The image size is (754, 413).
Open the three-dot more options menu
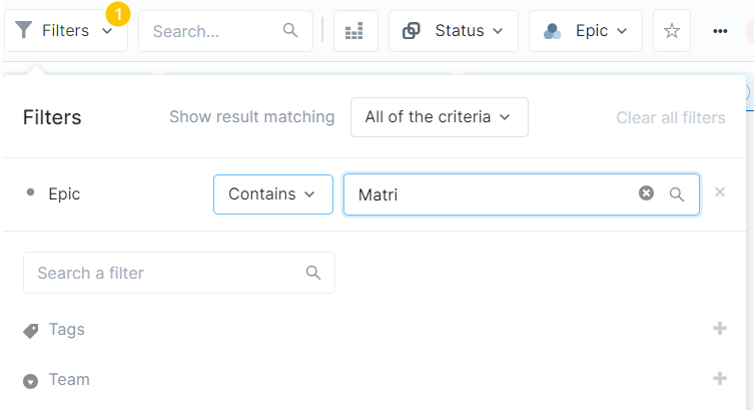(x=720, y=31)
